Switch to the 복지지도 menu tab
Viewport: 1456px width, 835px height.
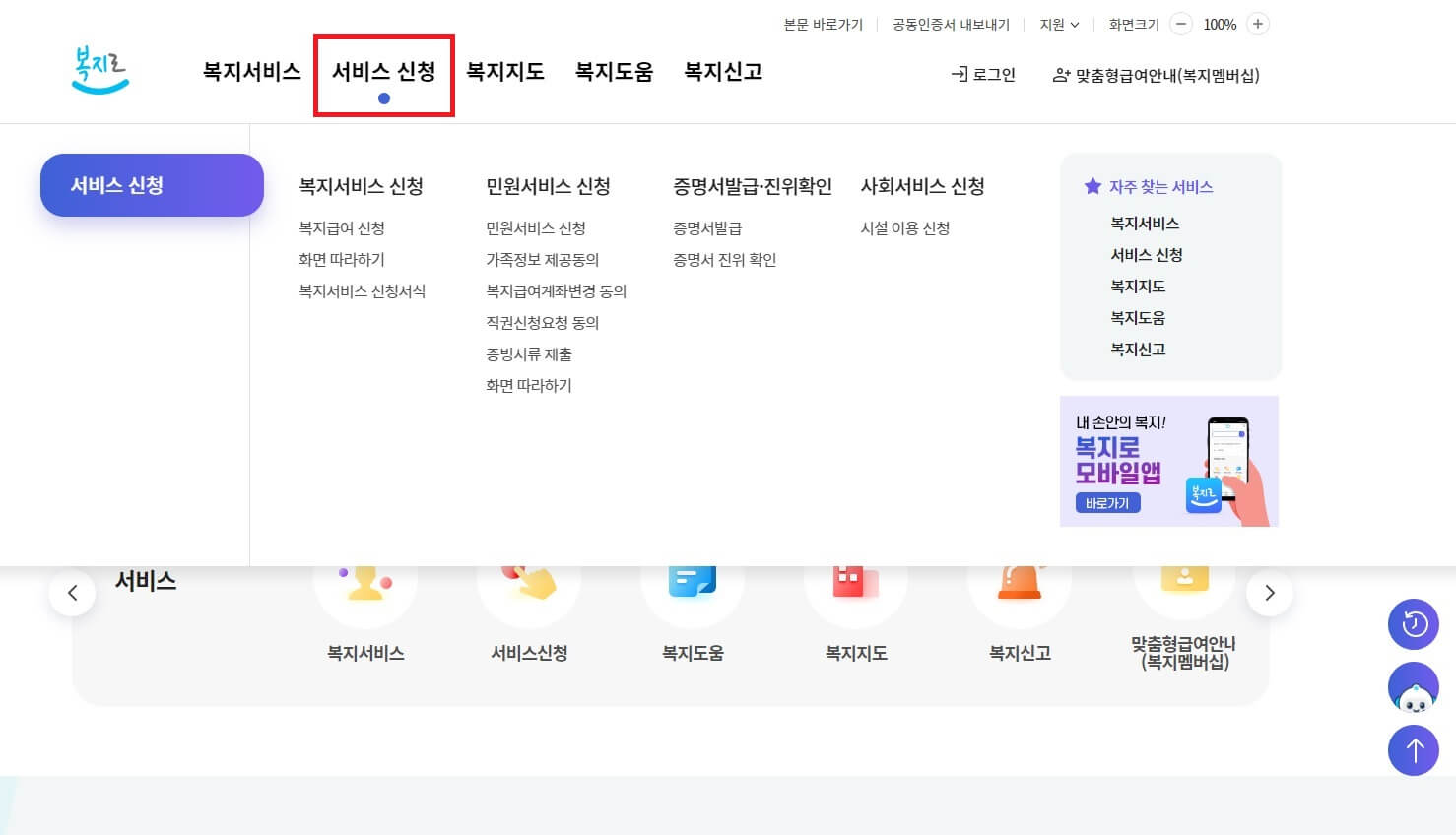(x=505, y=70)
